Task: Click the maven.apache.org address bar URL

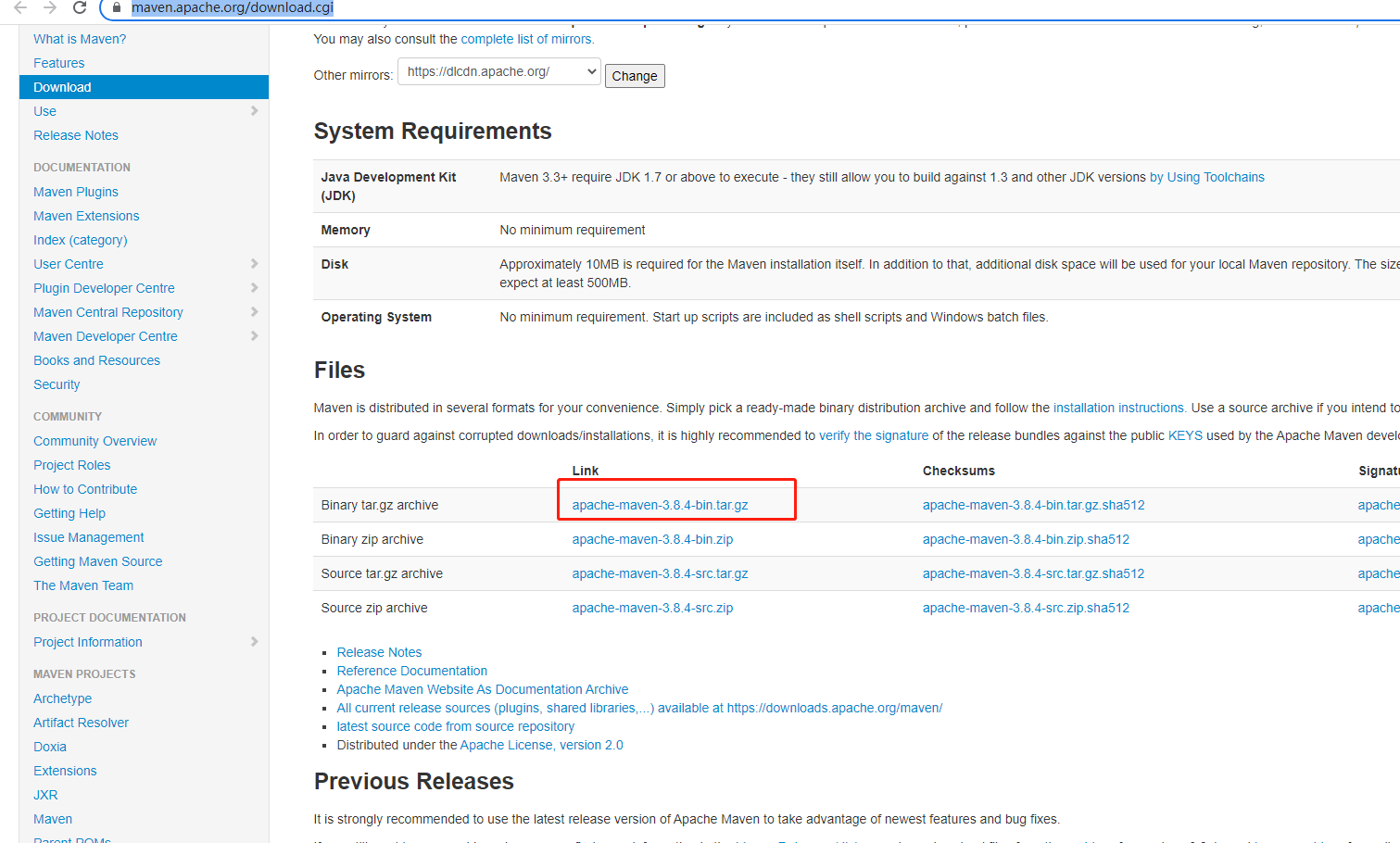Action: (233, 7)
